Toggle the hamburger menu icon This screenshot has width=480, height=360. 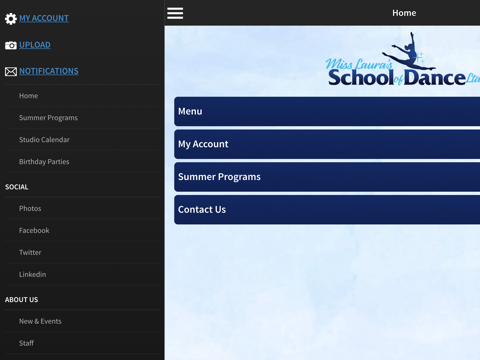[x=175, y=13]
